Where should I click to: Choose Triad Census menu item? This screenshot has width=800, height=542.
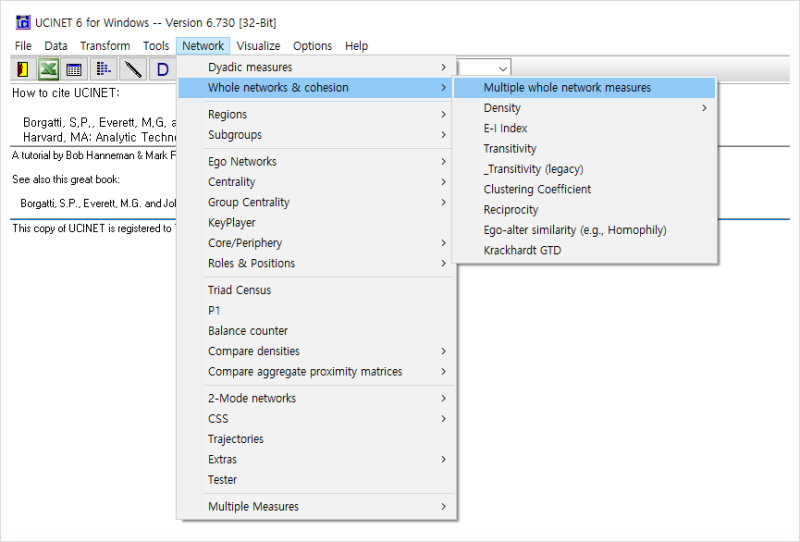coord(316,290)
